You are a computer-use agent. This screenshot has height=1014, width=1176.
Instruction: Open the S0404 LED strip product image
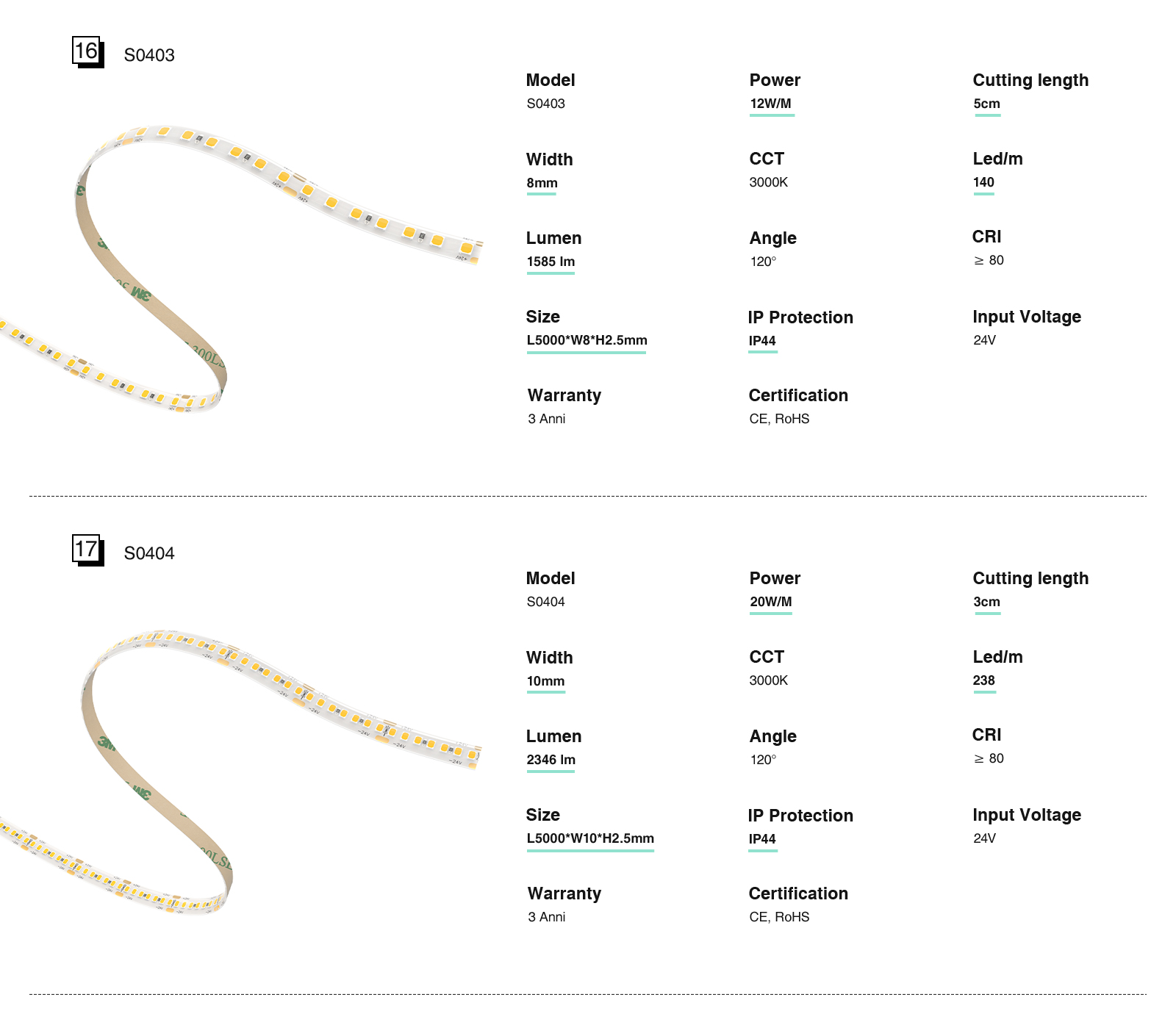click(x=243, y=764)
